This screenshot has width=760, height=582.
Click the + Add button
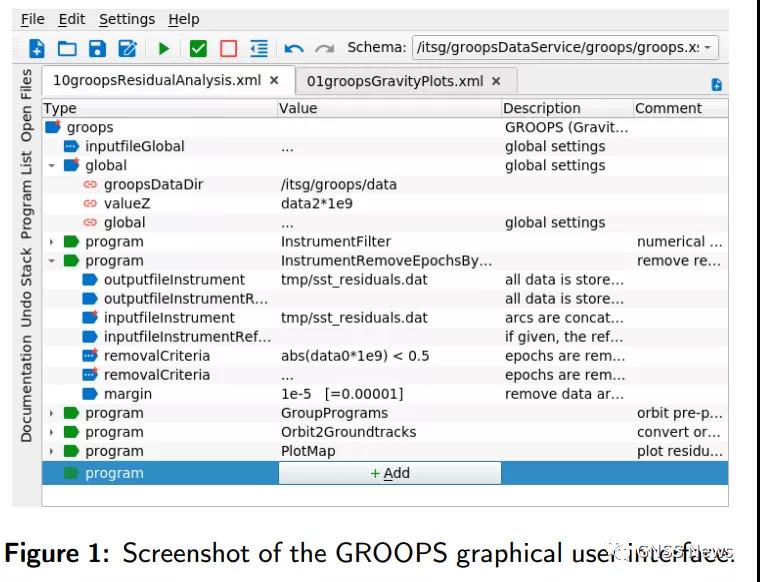click(x=389, y=473)
